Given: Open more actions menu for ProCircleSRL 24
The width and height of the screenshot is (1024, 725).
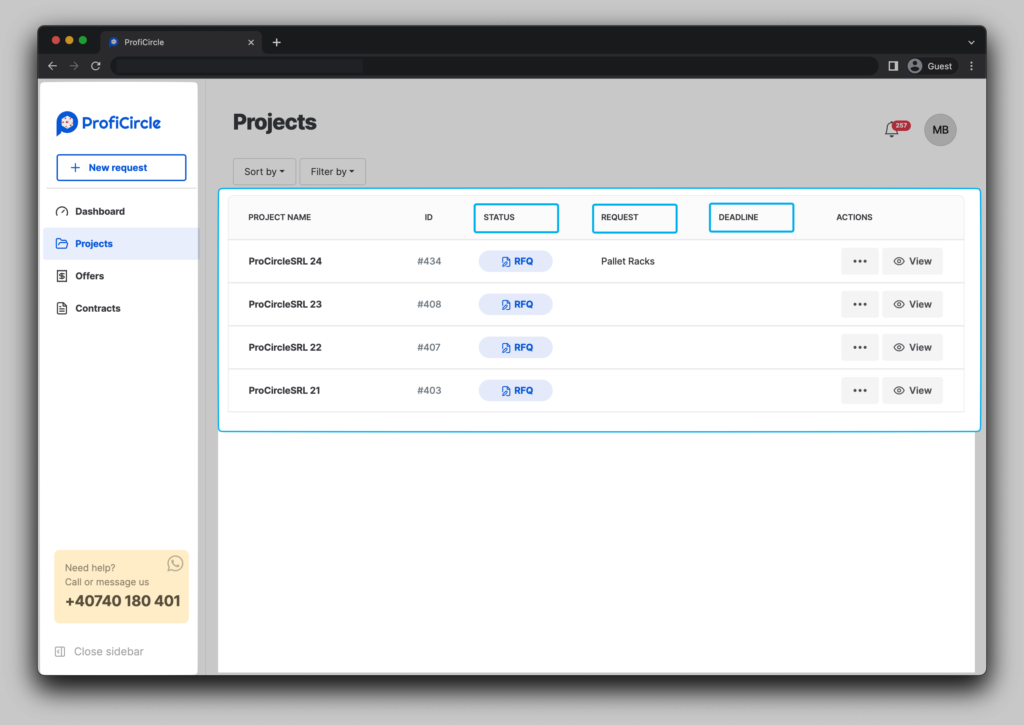Looking at the screenshot, I should 859,261.
